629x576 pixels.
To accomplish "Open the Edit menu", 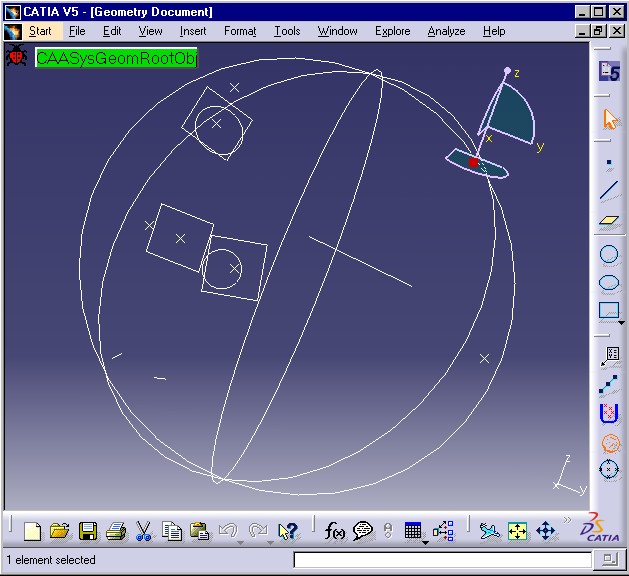I will pos(112,31).
